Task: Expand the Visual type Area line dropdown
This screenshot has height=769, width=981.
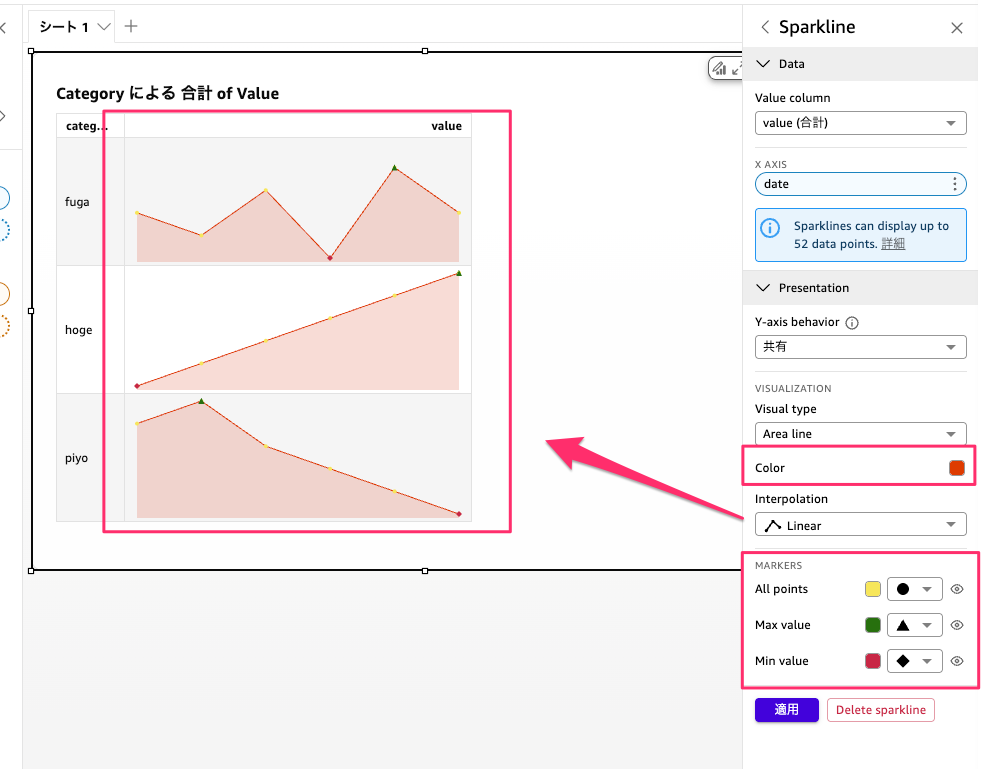Action: 860,434
